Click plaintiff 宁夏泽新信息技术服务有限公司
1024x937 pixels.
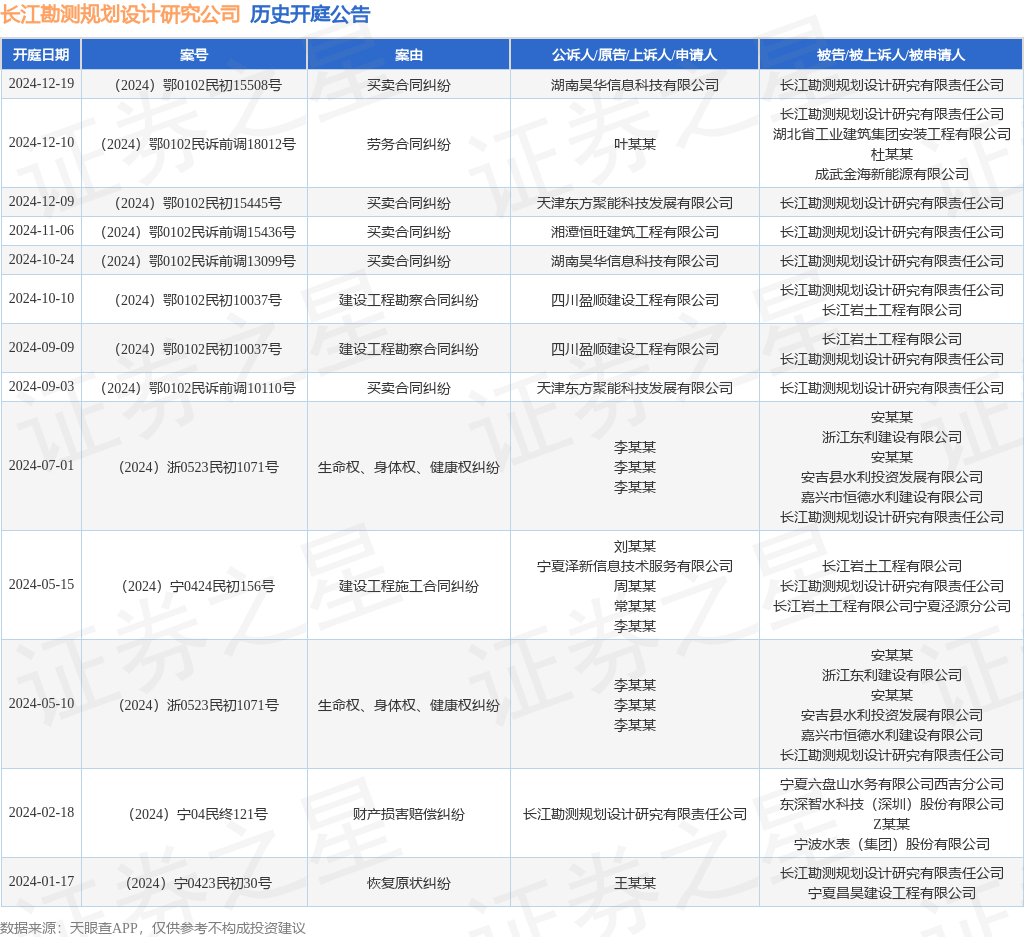[x=635, y=566]
